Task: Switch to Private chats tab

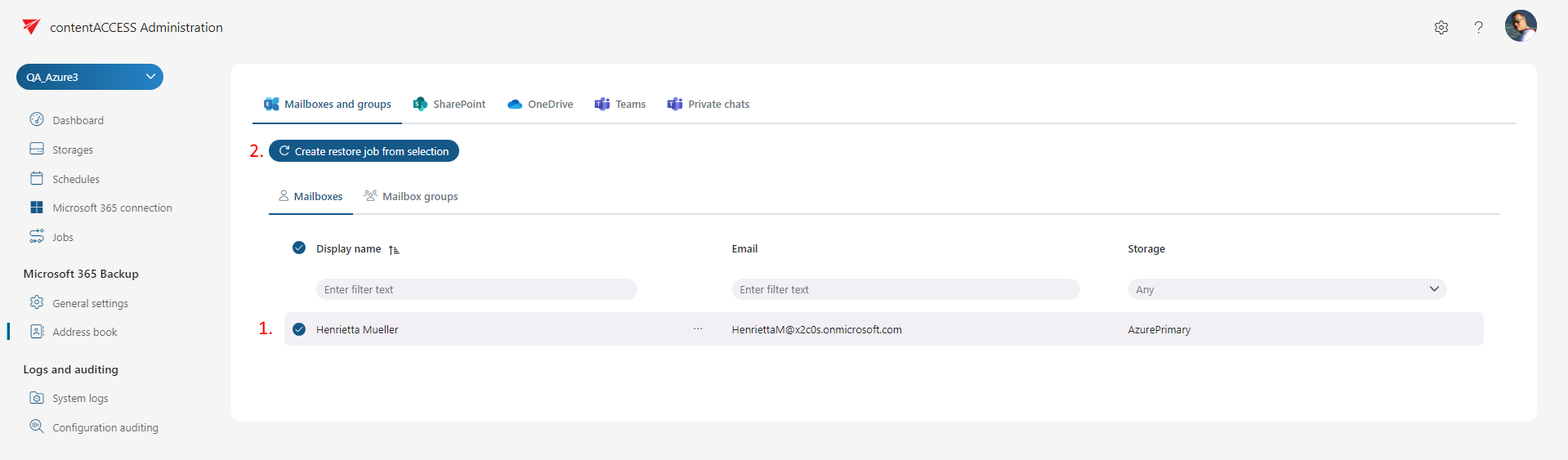Action: click(x=708, y=104)
